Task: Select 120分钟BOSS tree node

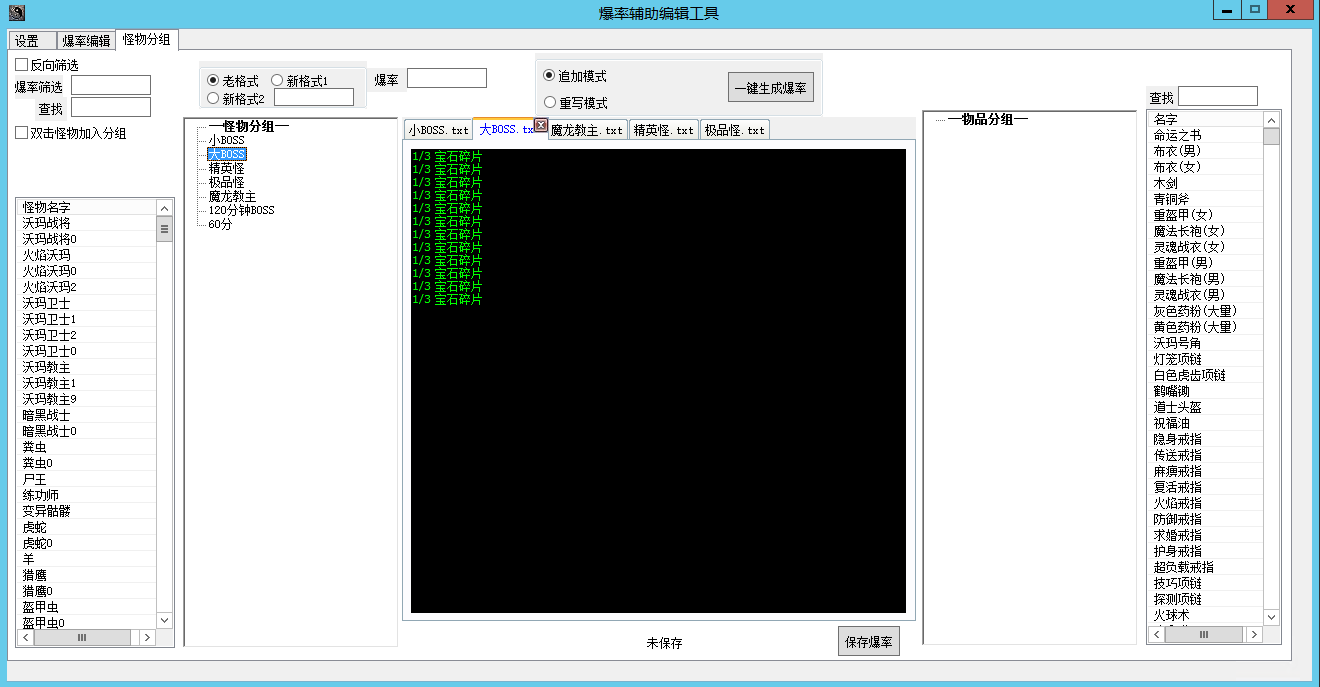Action: [241, 210]
